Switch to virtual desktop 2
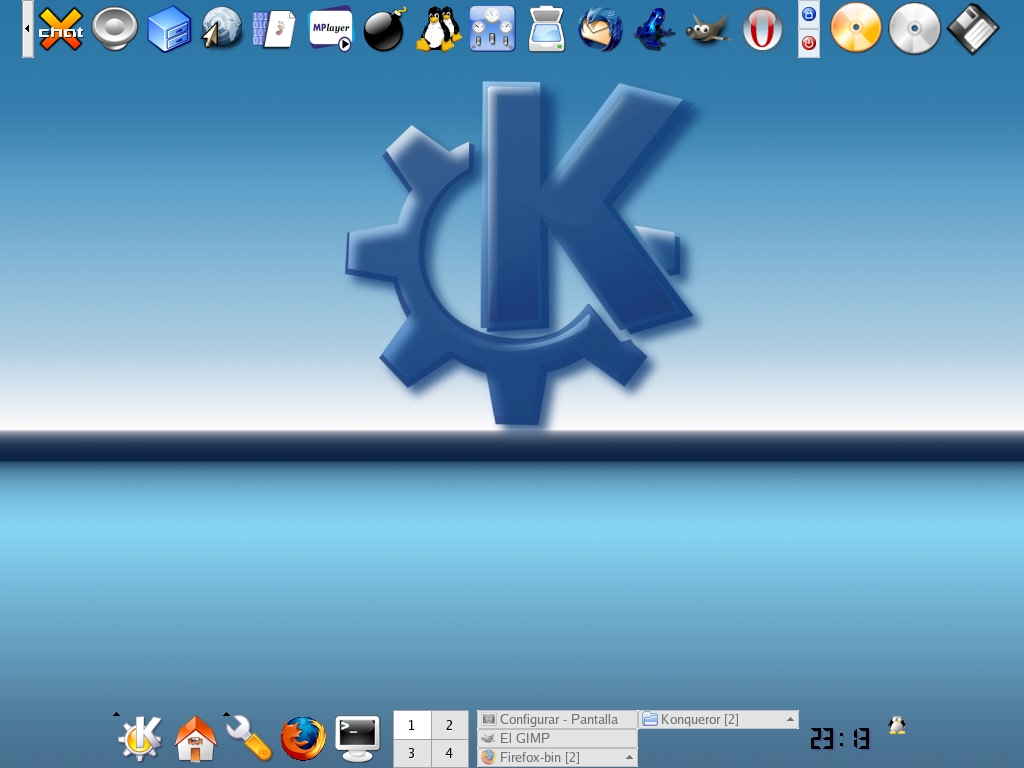 (449, 725)
